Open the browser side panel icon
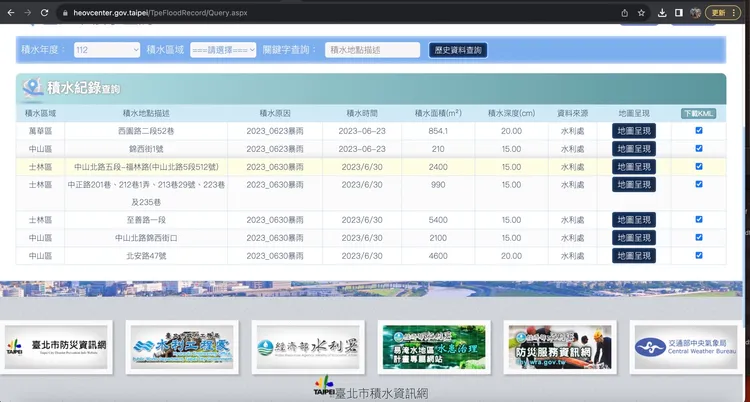This screenshot has height=402, width=750. tap(679, 13)
